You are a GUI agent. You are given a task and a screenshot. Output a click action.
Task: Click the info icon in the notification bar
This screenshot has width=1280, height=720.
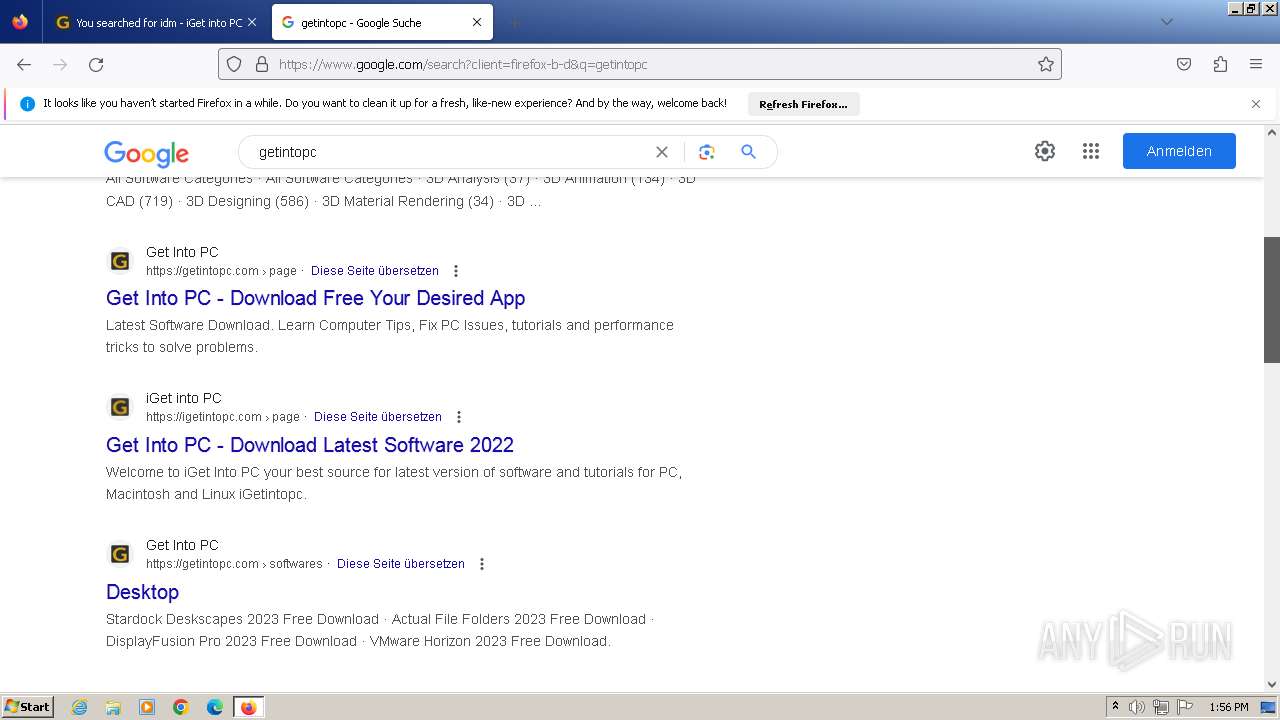(x=27, y=104)
